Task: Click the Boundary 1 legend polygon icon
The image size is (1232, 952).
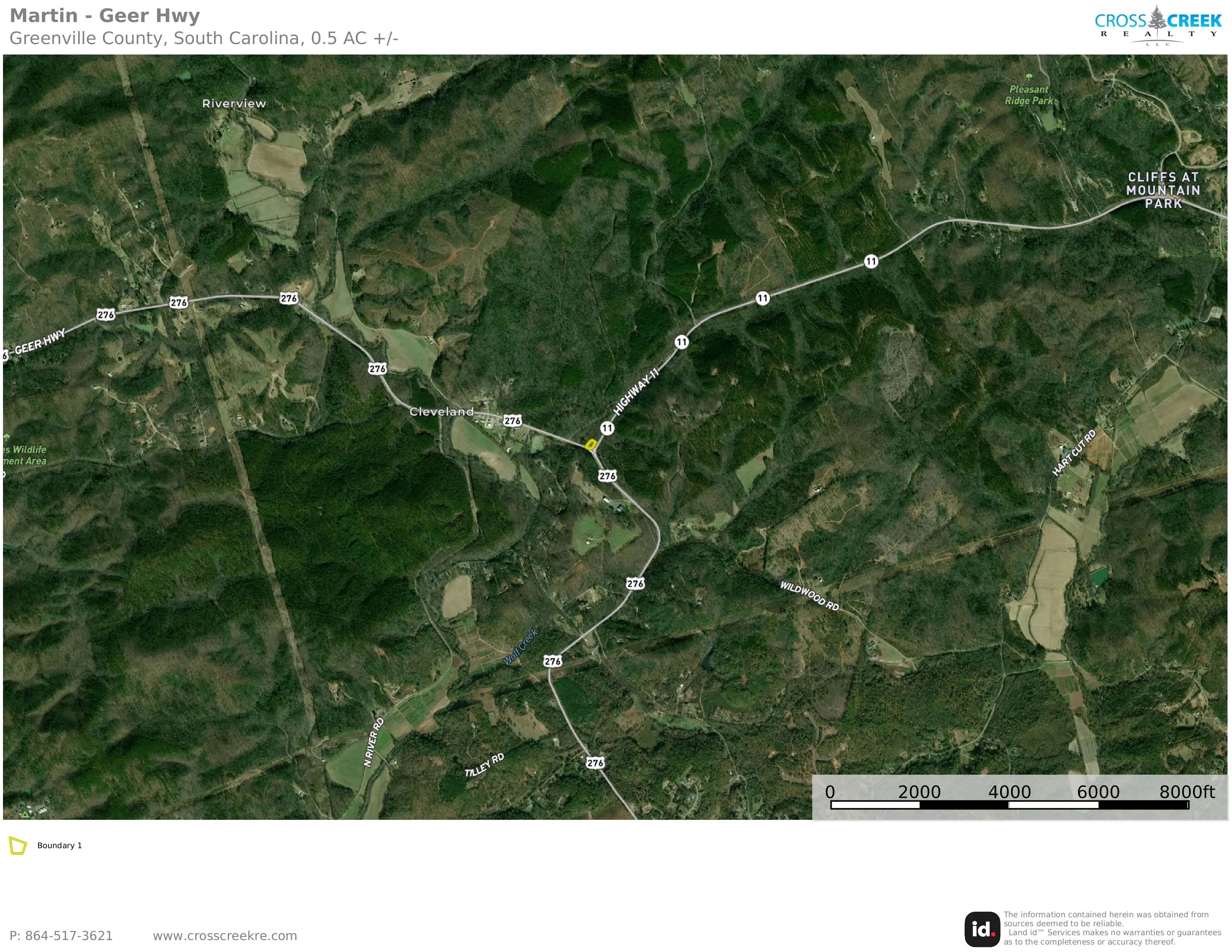Action: pyautogui.click(x=18, y=845)
